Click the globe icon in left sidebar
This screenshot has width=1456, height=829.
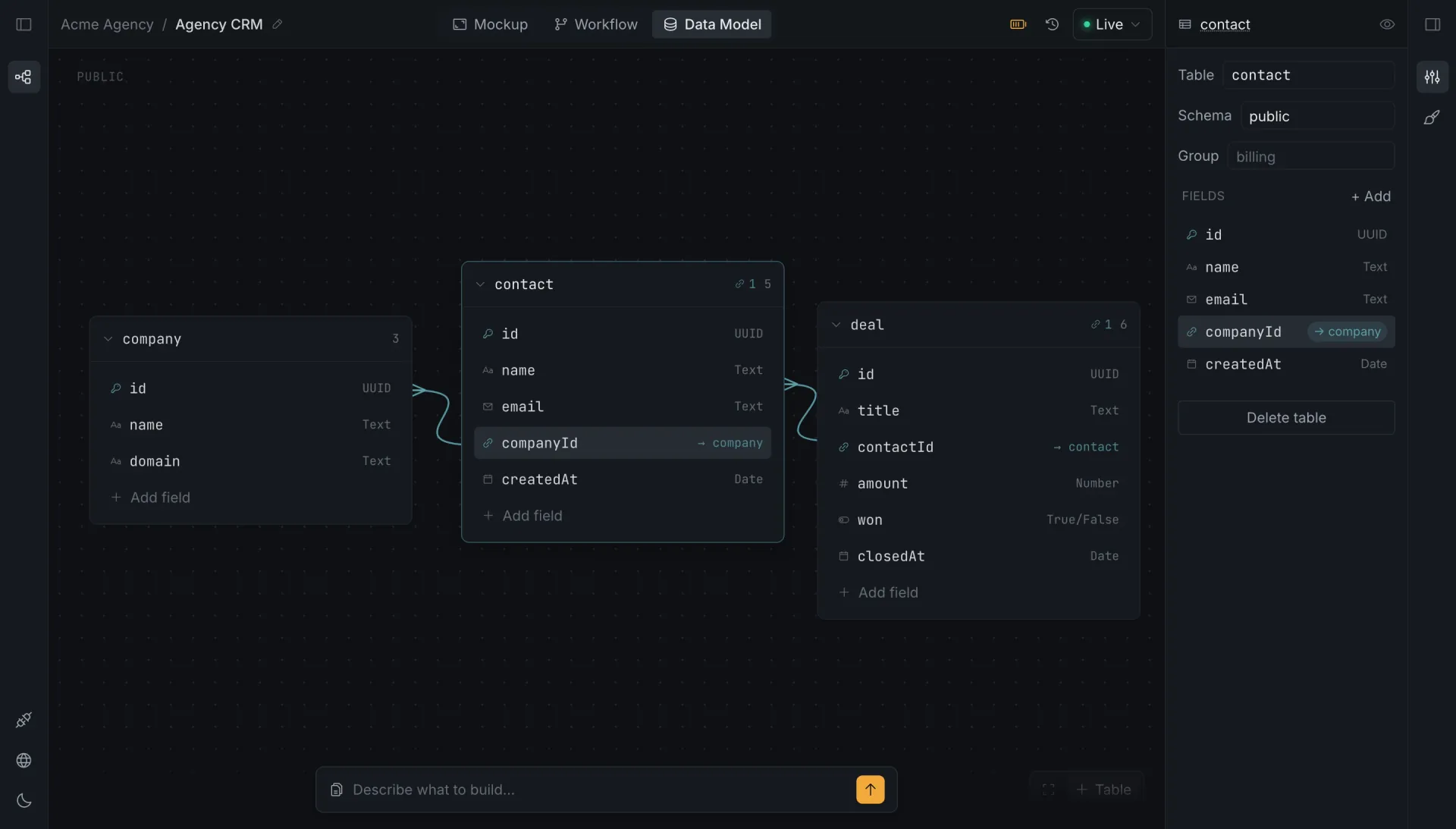tap(24, 760)
